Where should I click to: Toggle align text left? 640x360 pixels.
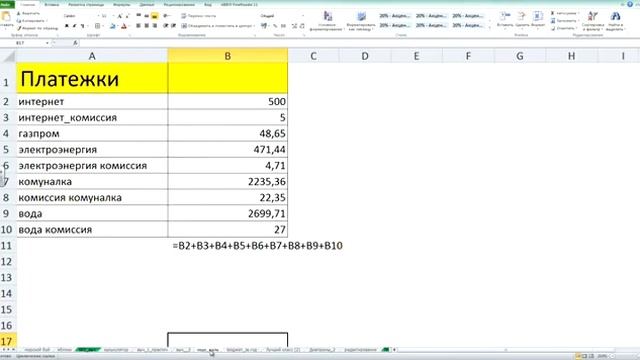click(138, 26)
